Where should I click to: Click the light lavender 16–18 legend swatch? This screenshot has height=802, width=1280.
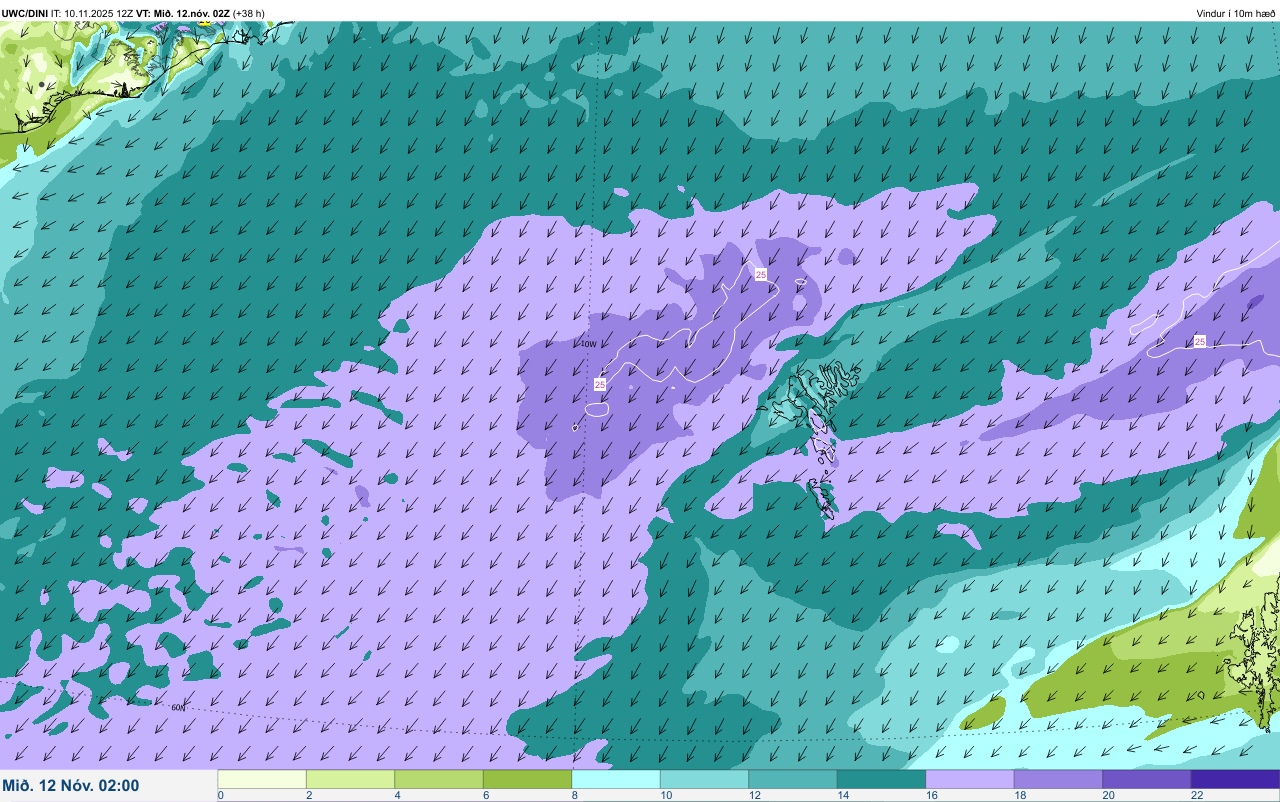click(x=970, y=779)
